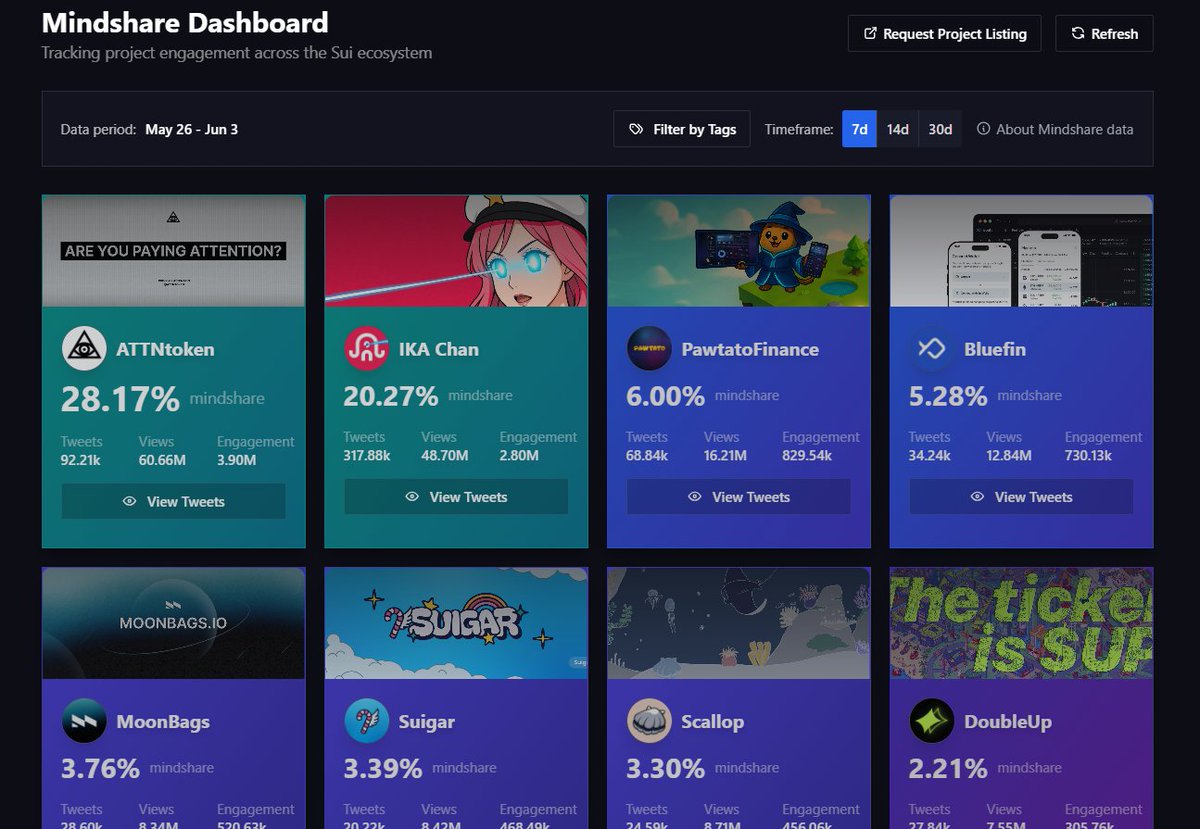Click the 2.21% mindshare value

(948, 768)
